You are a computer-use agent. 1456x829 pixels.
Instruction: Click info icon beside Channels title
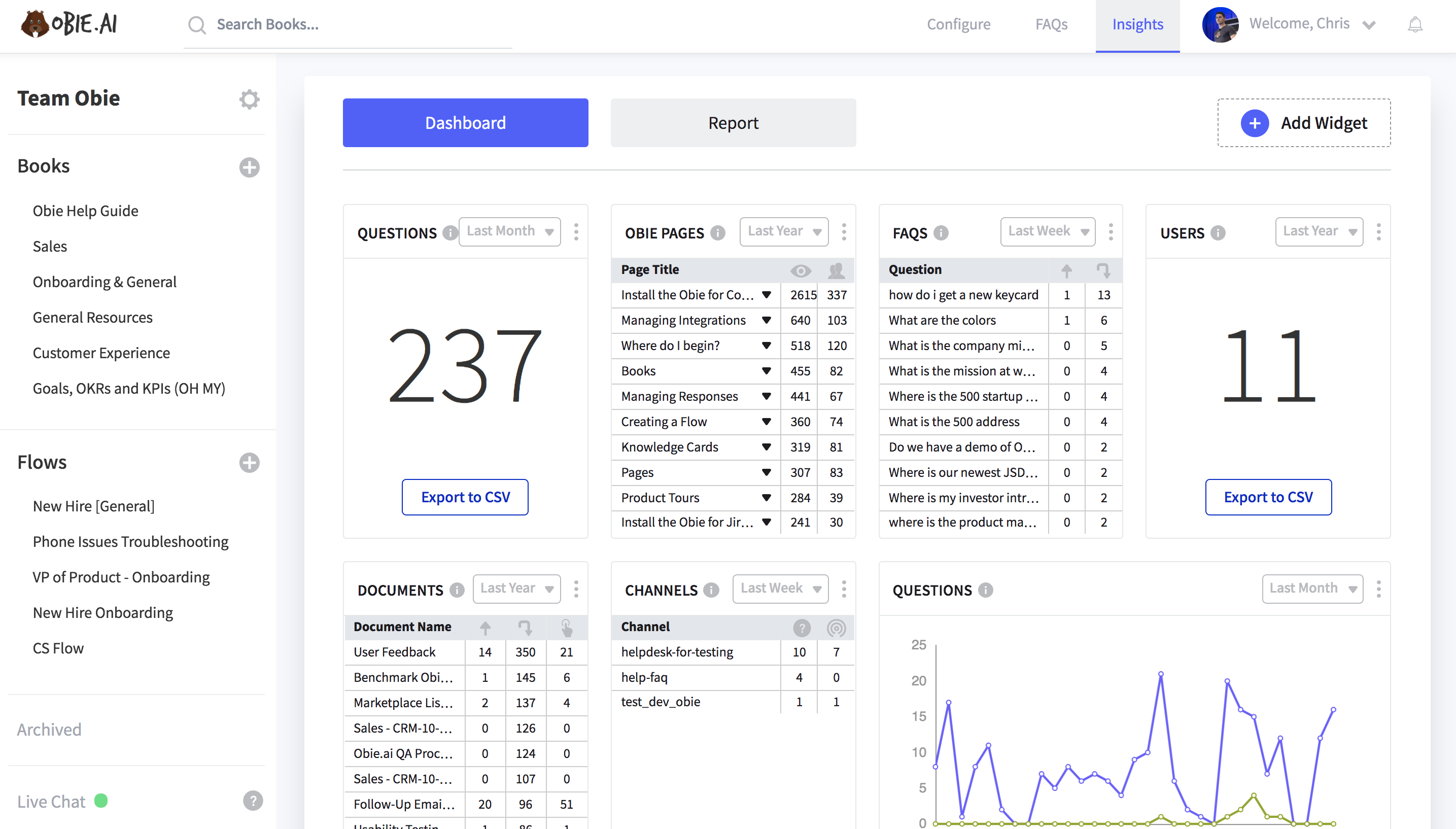coord(711,590)
